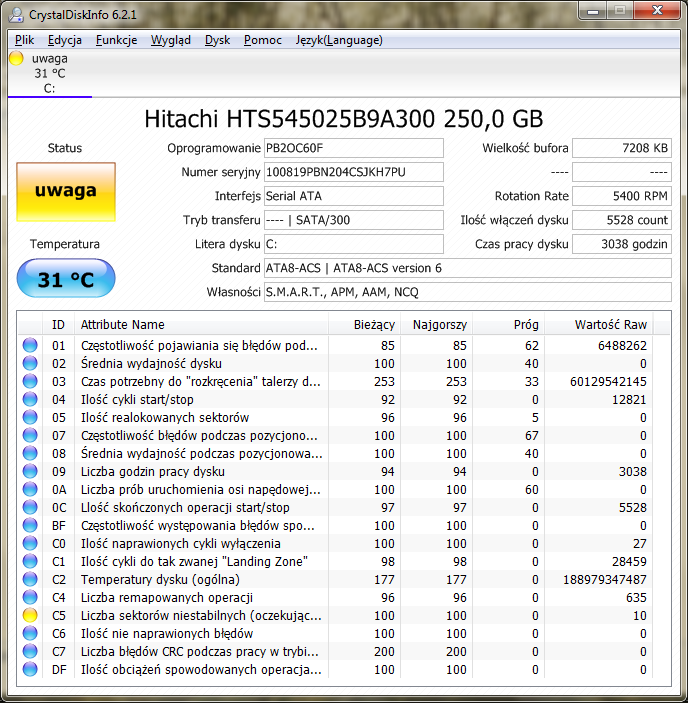Click the blue status dot for attribute 04

[x=30, y=399]
